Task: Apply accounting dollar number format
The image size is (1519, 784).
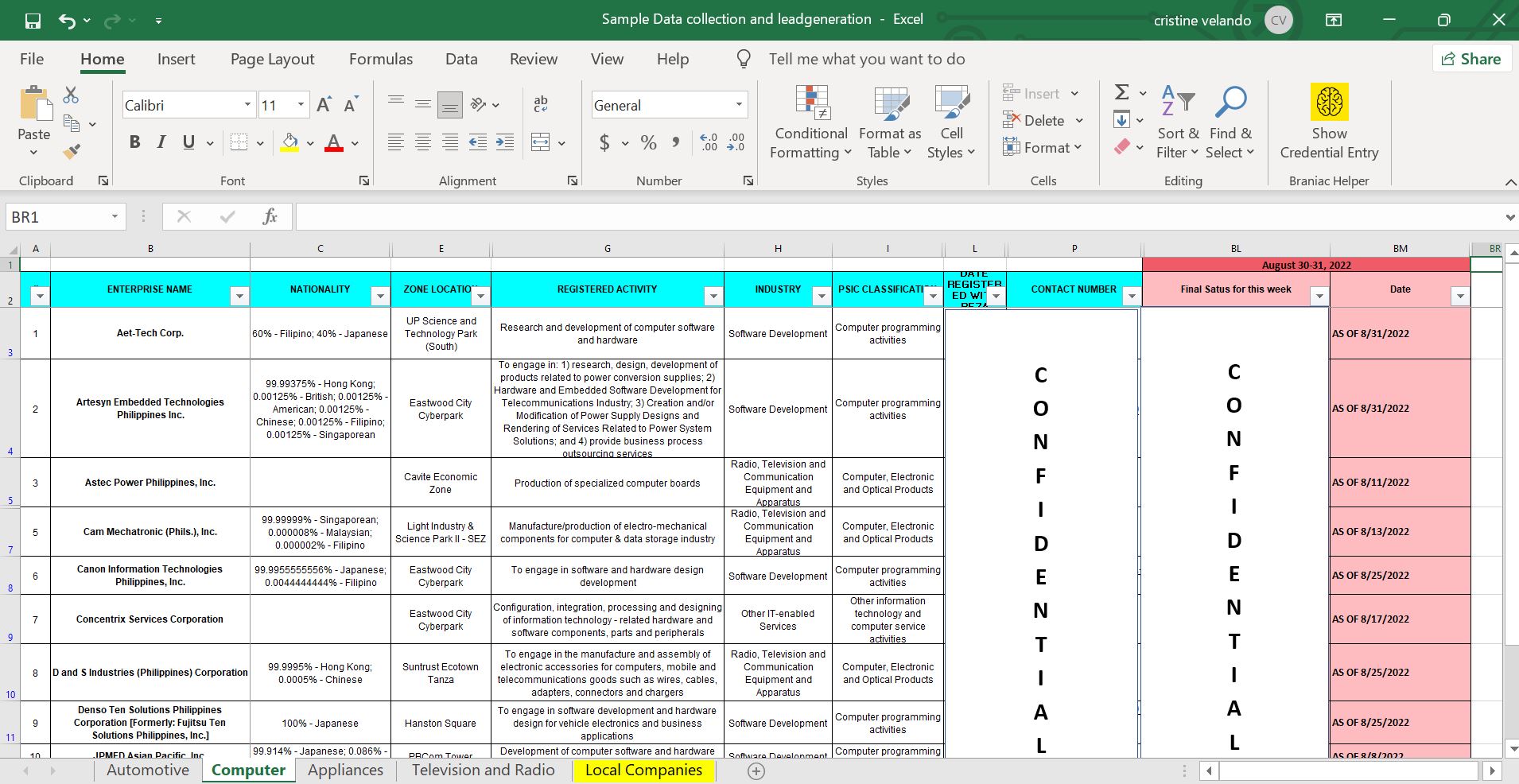Action: [605, 143]
